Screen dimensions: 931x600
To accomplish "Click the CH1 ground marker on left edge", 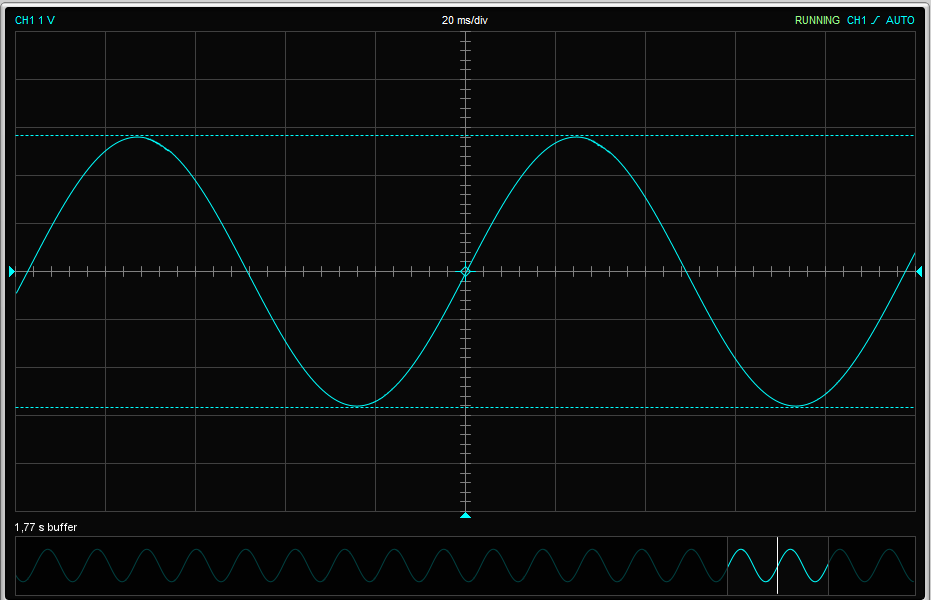I will 12,271.
